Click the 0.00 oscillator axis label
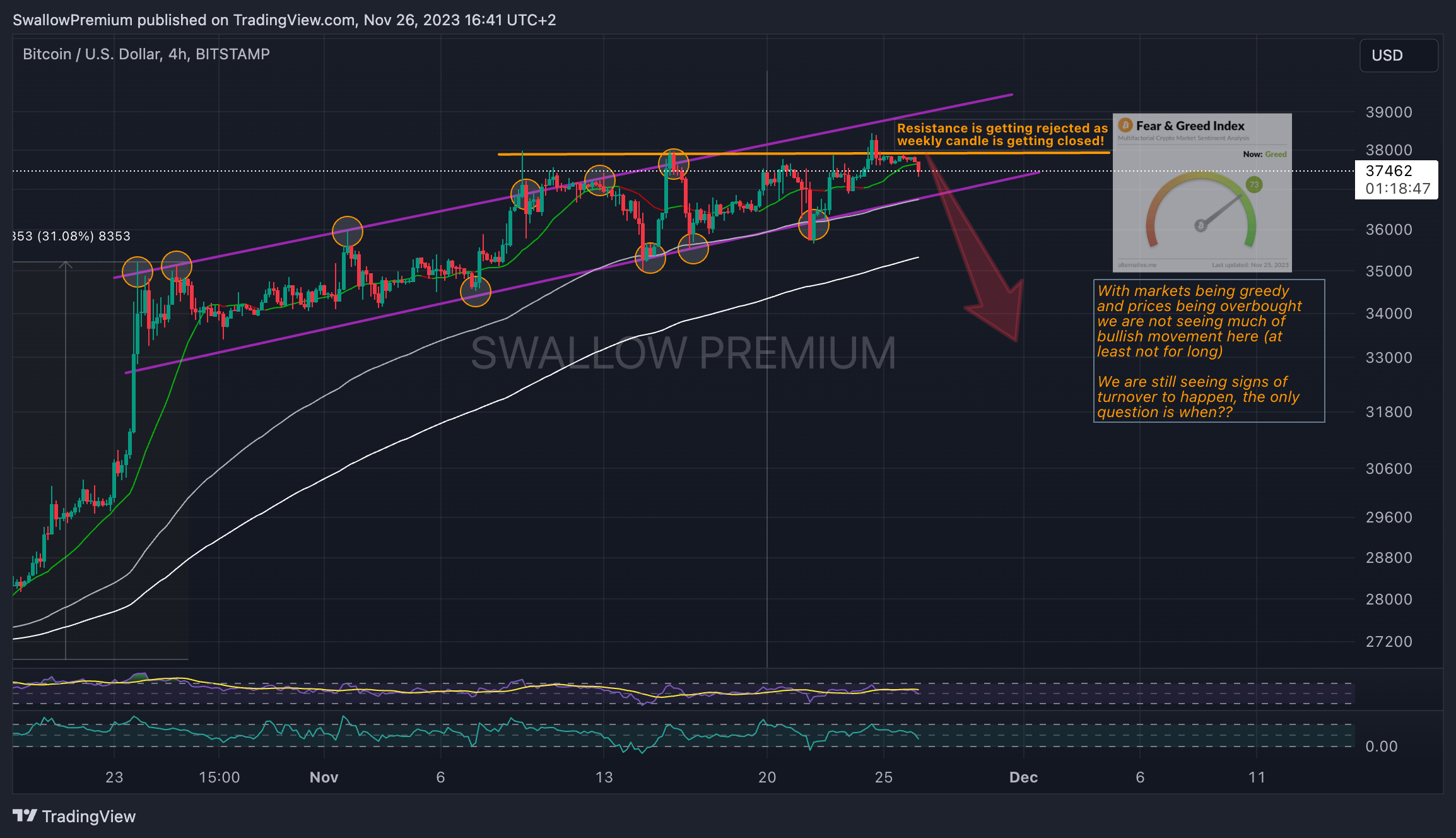The height and width of the screenshot is (838, 1456). click(1382, 747)
